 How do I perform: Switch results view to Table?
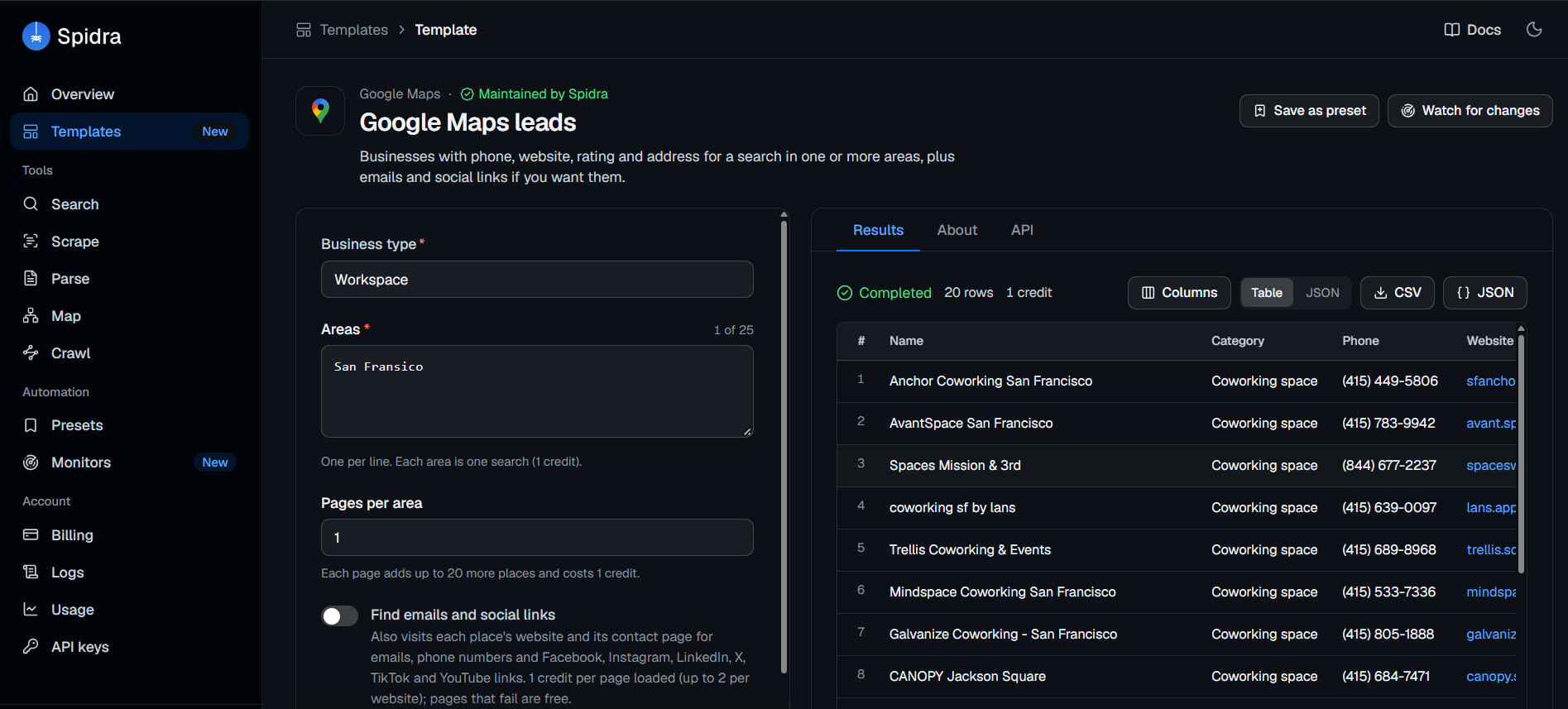(1267, 293)
